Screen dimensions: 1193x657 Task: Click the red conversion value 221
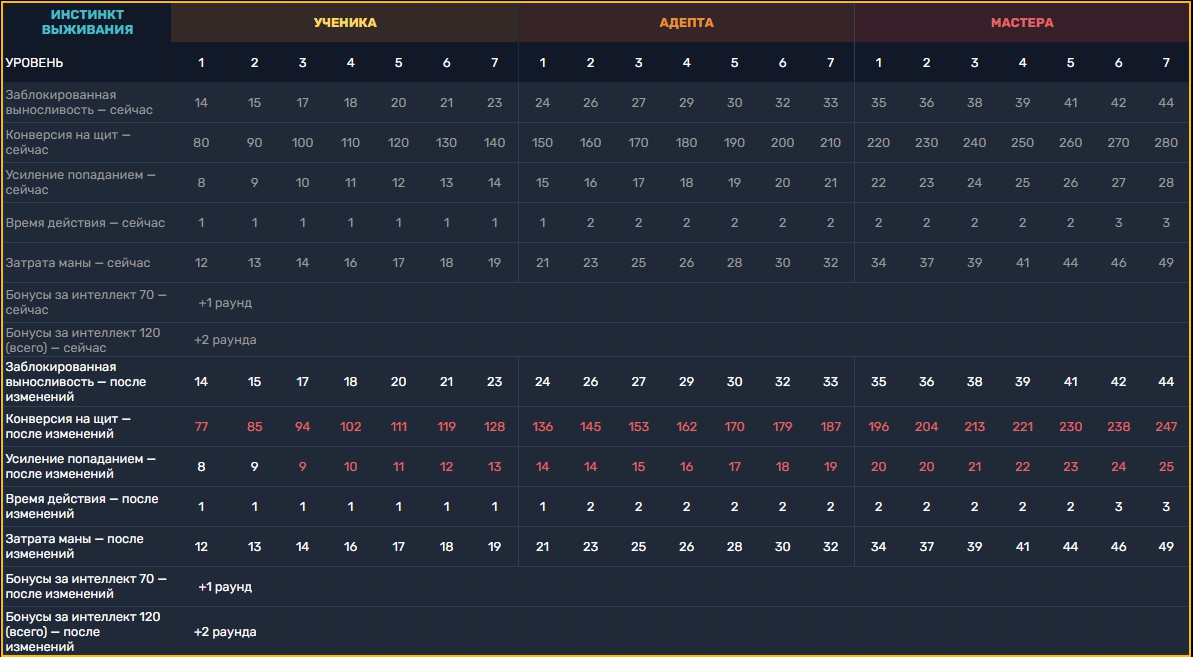[1023, 427]
